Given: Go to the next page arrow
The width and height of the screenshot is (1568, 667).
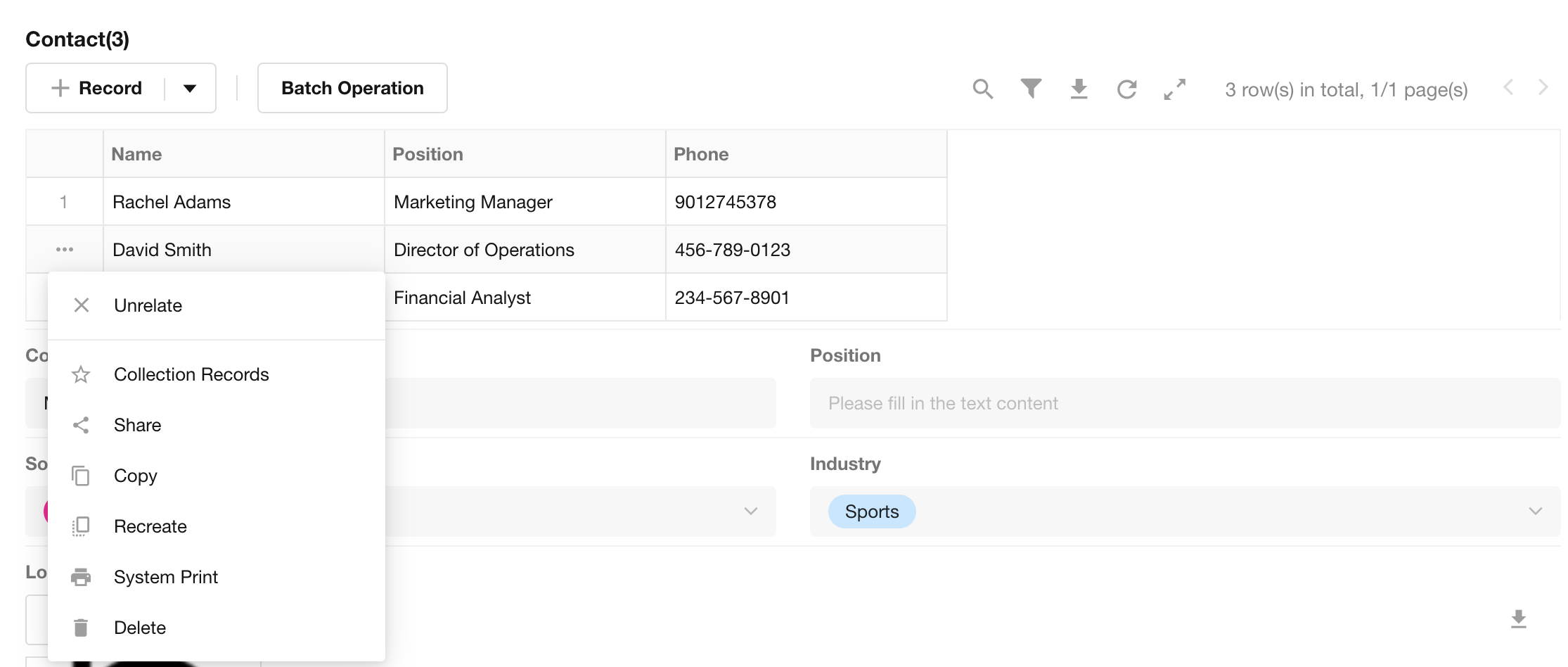Looking at the screenshot, I should pos(1543,88).
